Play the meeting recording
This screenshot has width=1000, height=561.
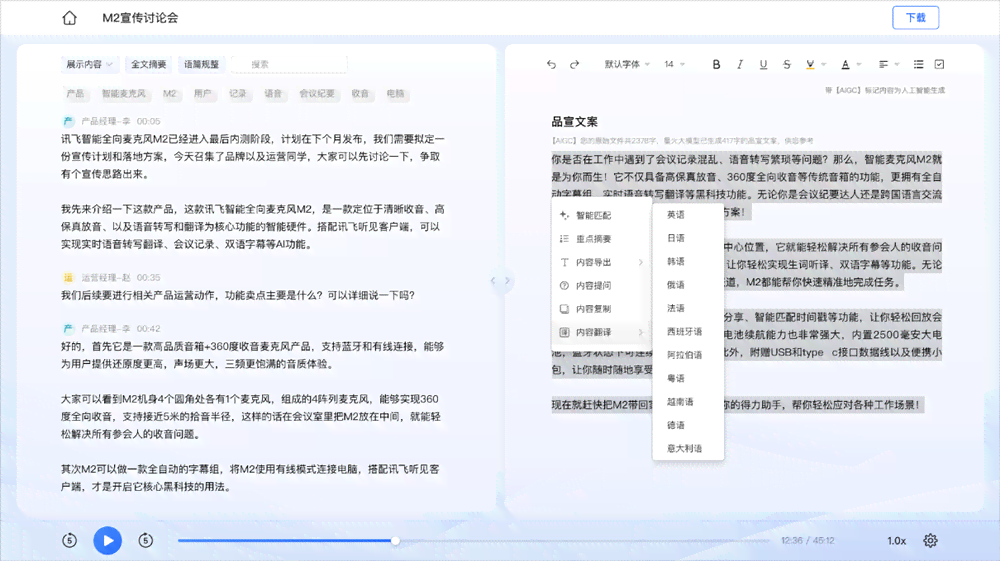108,541
